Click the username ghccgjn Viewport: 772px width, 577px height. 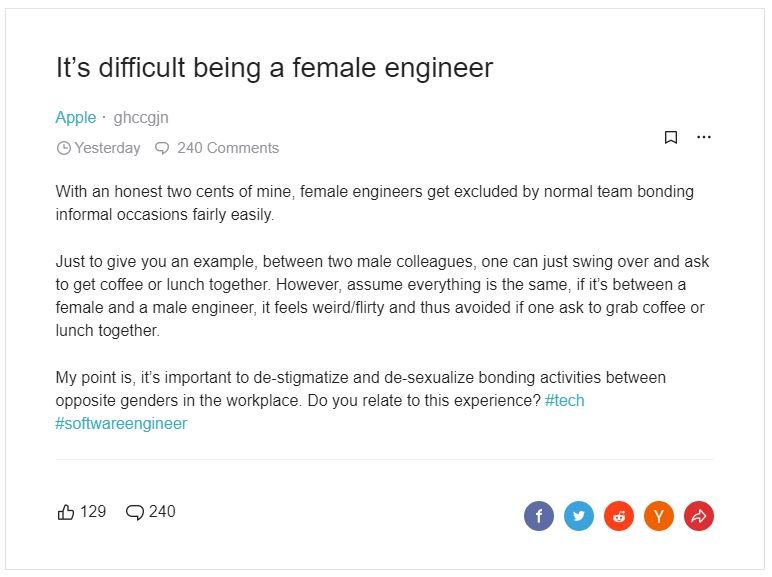(141, 118)
